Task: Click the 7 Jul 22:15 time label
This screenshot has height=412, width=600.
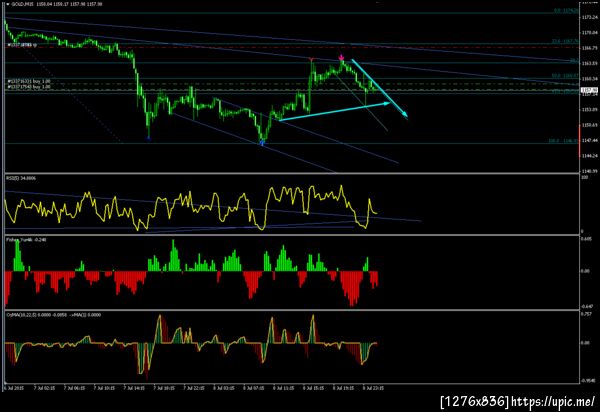Action: pyautogui.click(x=194, y=388)
